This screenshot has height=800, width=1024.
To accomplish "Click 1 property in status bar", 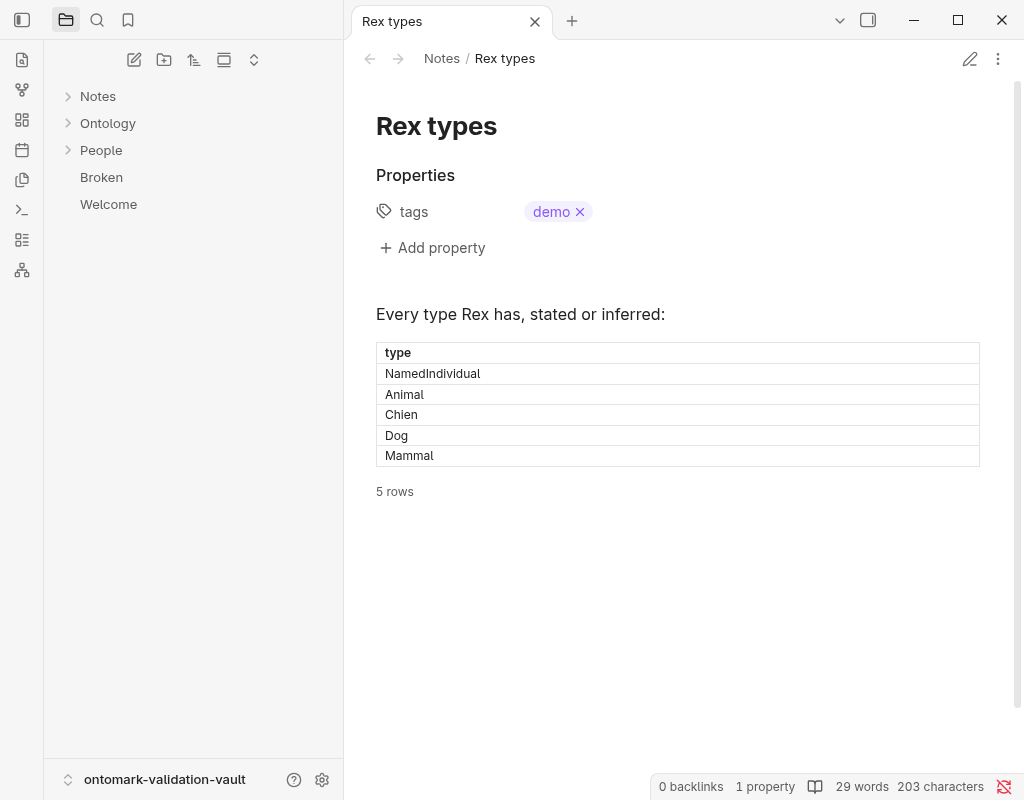I will coord(765,787).
